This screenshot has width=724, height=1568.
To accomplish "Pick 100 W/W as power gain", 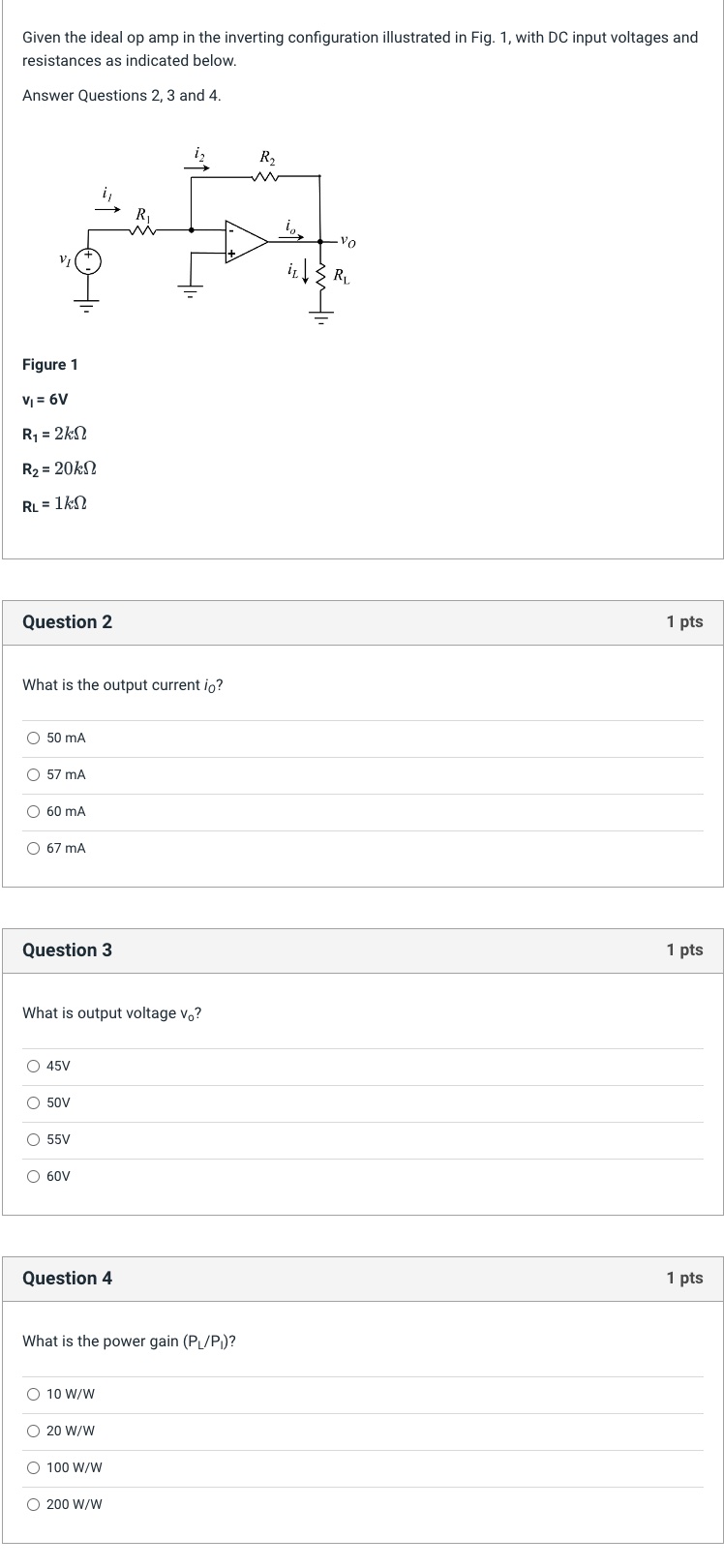I will [34, 1468].
